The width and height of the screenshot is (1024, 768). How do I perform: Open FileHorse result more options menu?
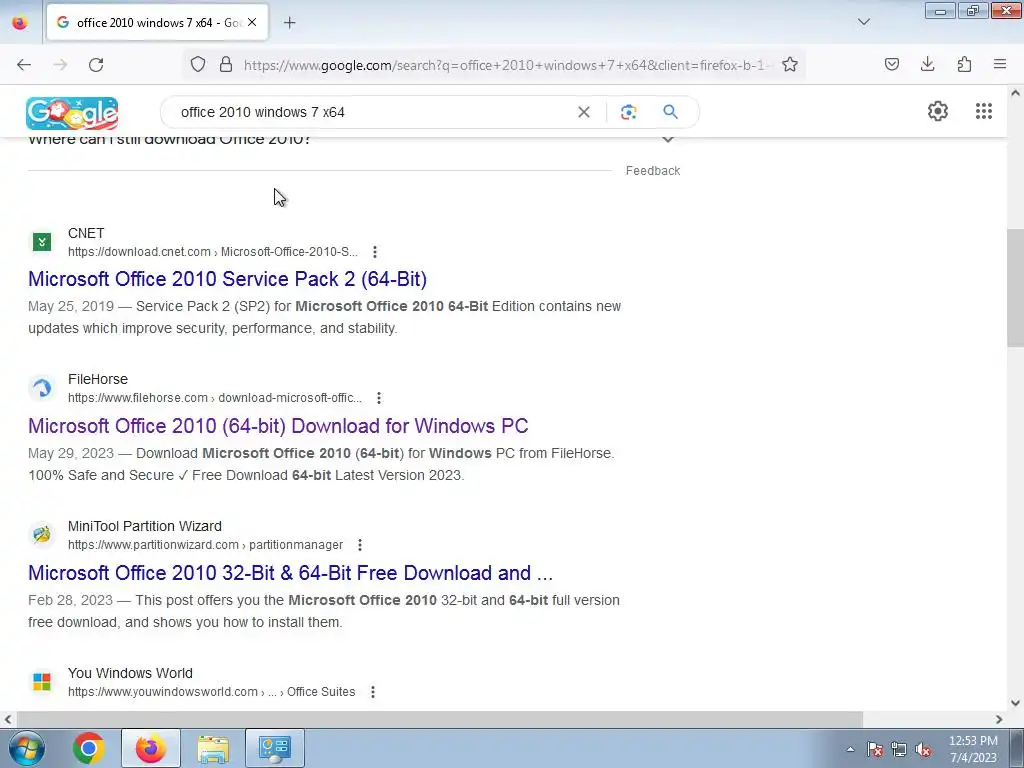(x=379, y=398)
